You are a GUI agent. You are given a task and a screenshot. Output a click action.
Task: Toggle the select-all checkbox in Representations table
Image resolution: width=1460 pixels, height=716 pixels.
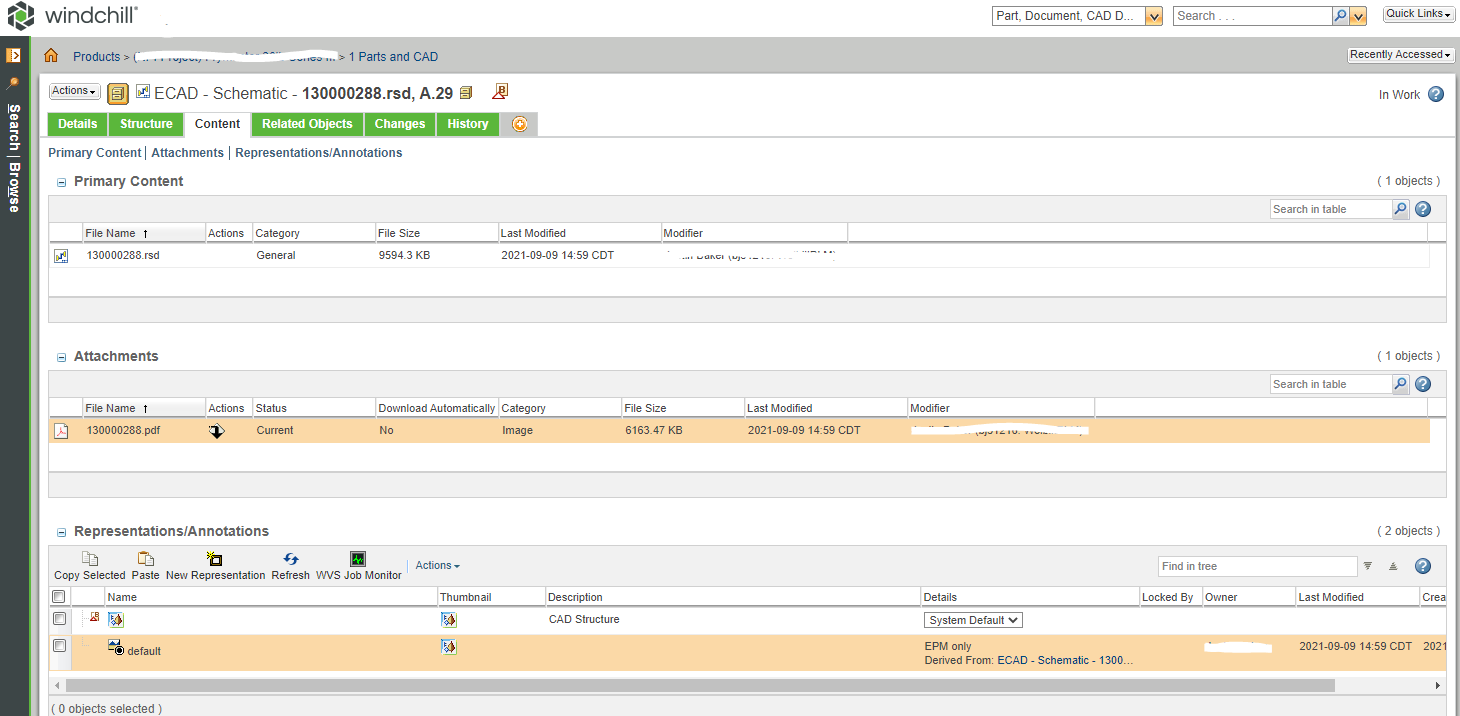[58, 596]
